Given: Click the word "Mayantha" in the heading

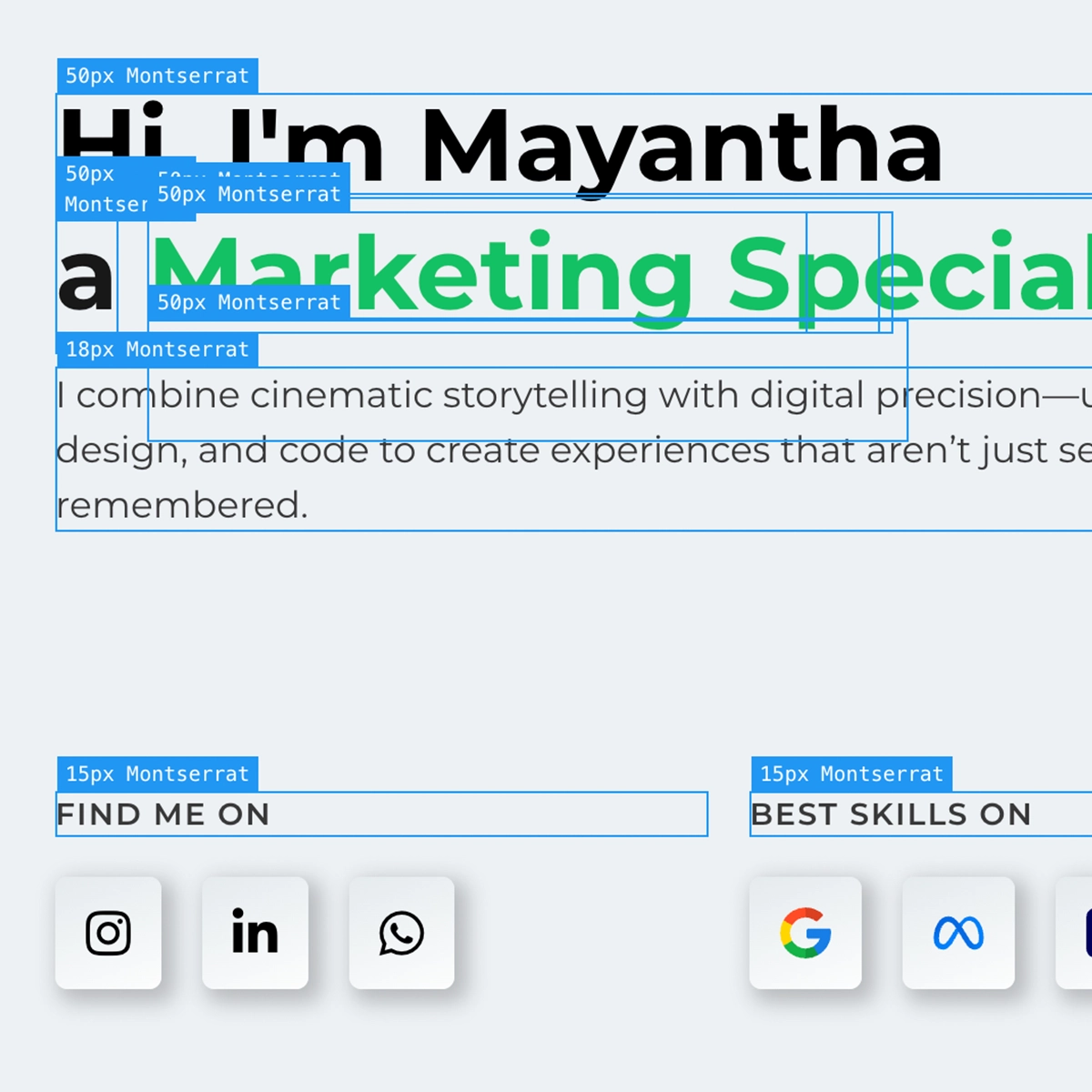Looking at the screenshot, I should [682, 146].
